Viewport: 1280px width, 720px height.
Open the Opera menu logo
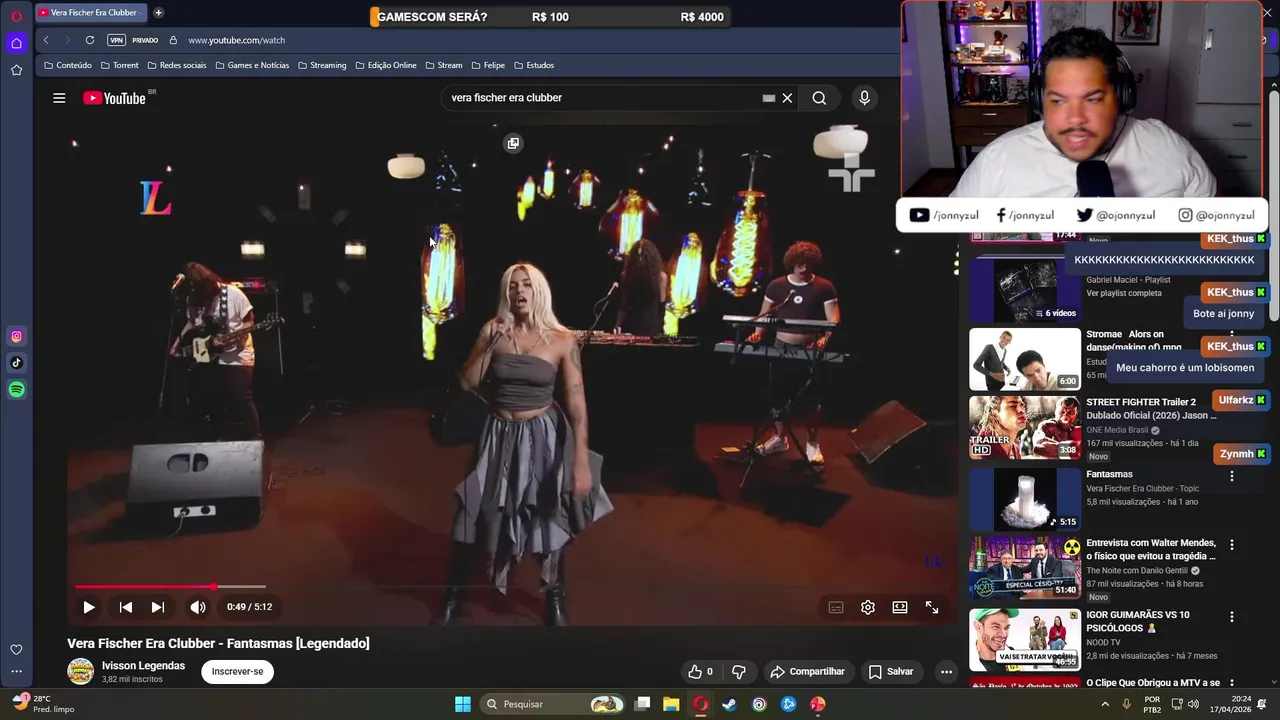(x=16, y=16)
